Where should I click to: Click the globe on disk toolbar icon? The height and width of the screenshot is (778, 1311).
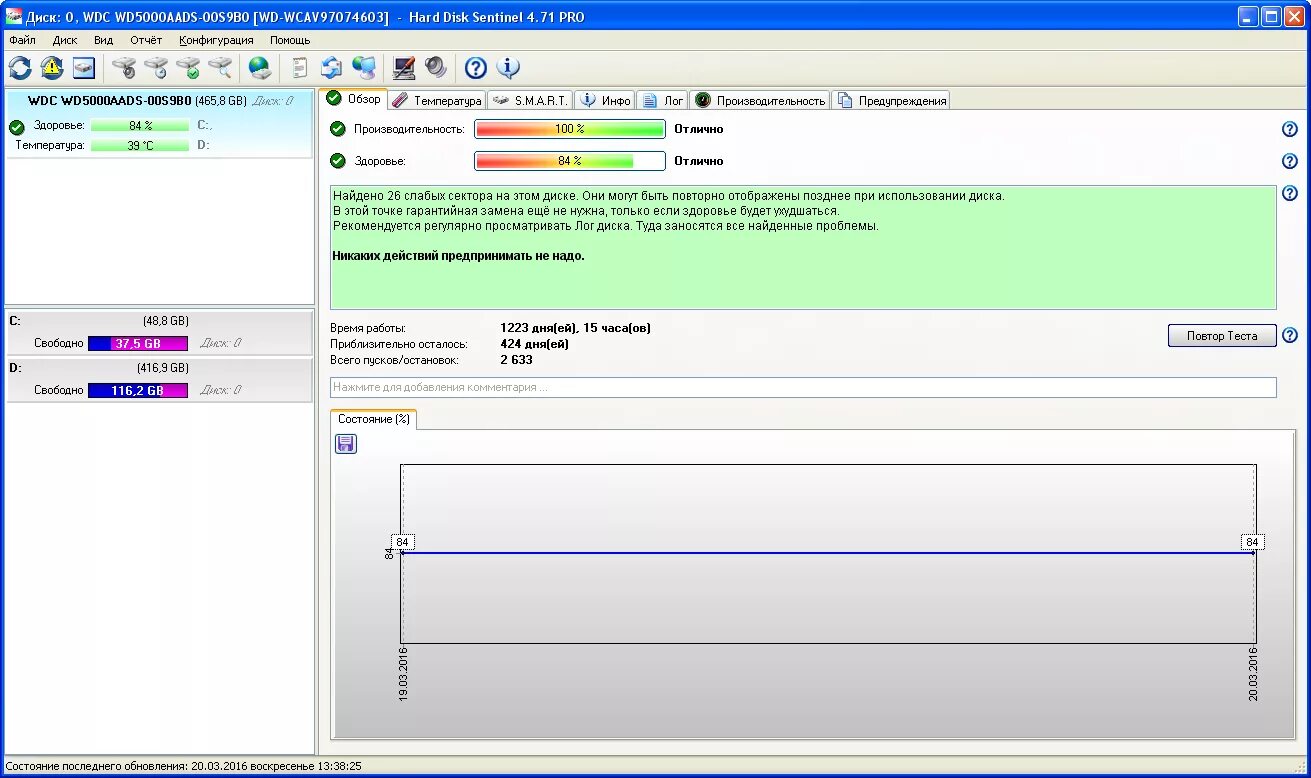point(260,68)
